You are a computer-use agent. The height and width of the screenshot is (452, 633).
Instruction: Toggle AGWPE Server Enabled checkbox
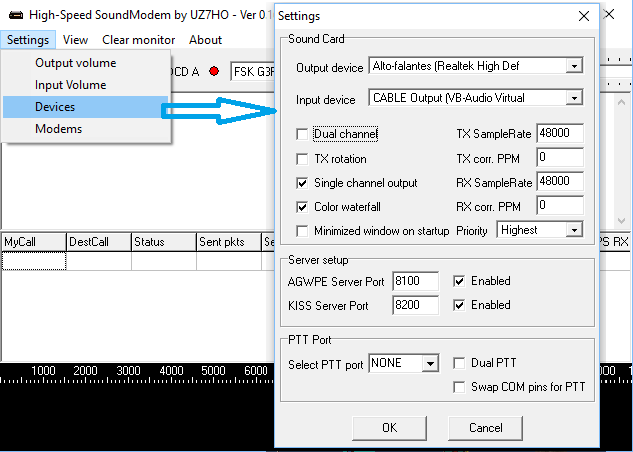click(x=459, y=281)
